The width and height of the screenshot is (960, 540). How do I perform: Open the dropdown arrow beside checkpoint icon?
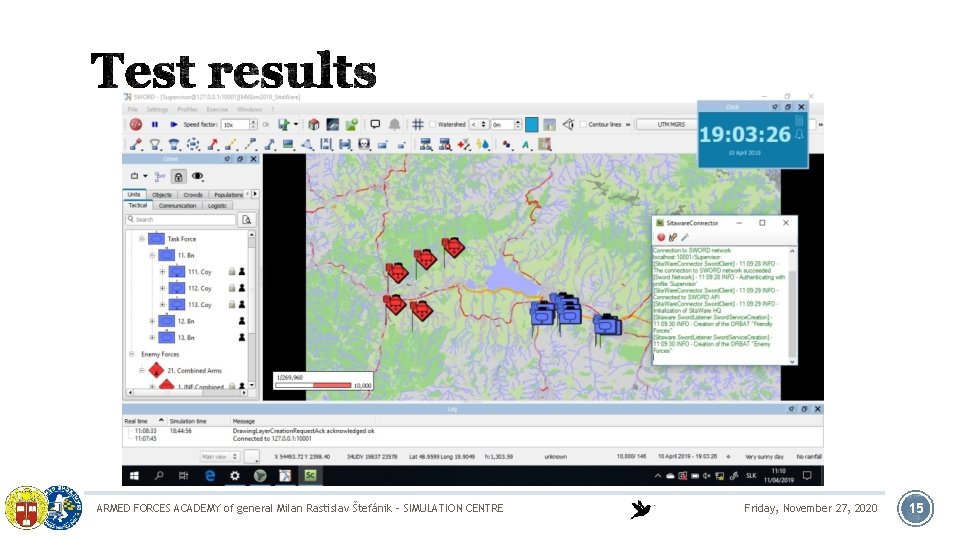tap(296, 124)
